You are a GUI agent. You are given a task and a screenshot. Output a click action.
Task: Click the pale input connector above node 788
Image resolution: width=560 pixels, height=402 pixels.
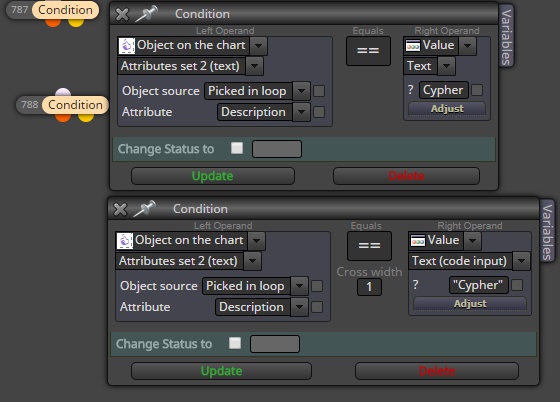(x=63, y=92)
